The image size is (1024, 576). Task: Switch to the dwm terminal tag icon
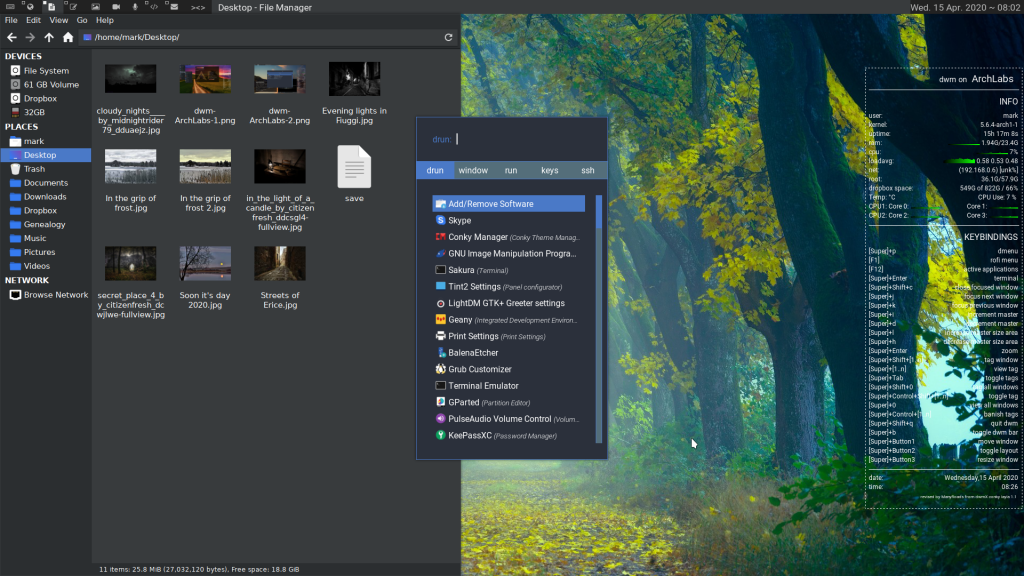[x=10, y=7]
